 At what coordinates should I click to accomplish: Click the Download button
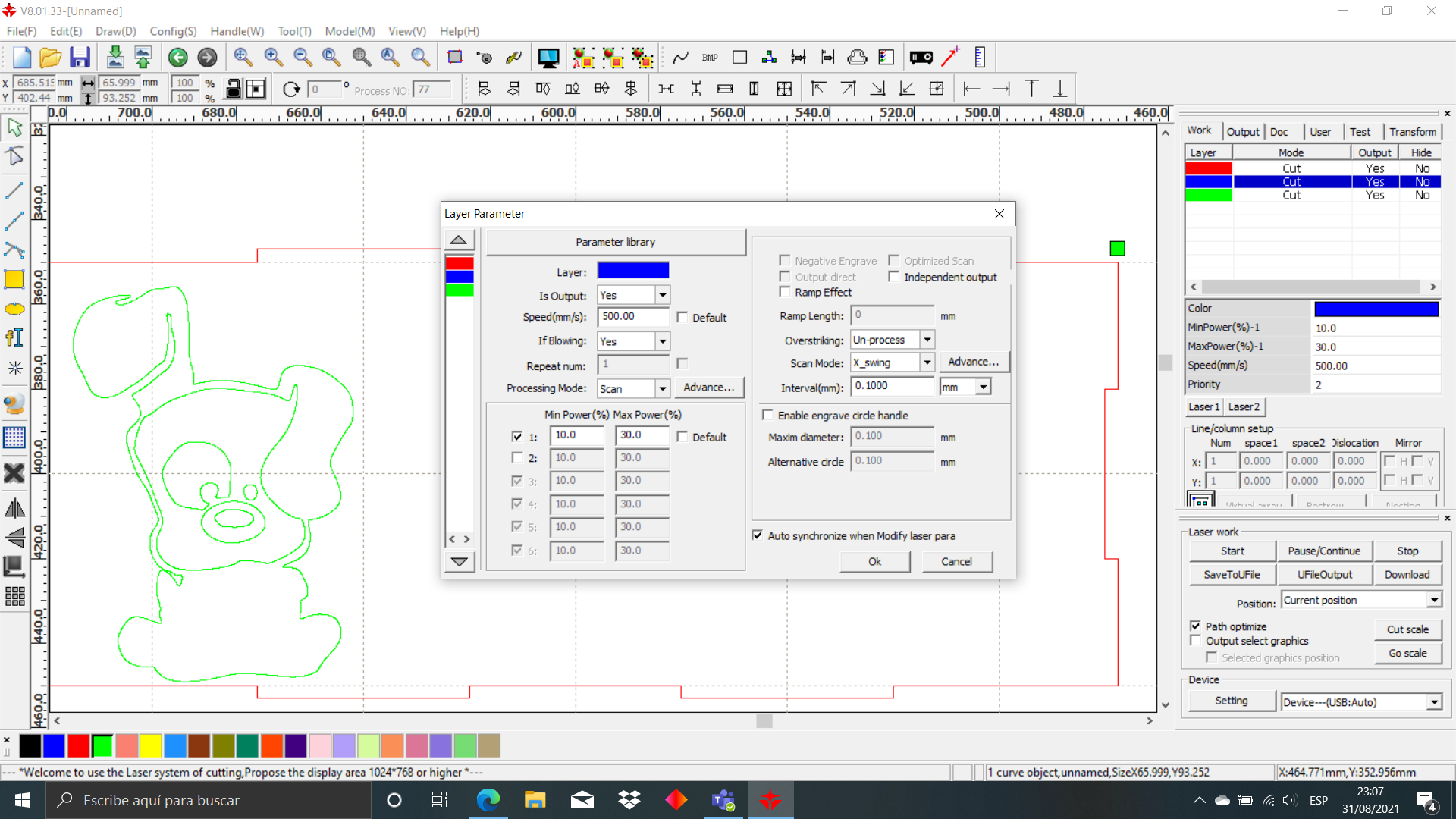point(1407,574)
